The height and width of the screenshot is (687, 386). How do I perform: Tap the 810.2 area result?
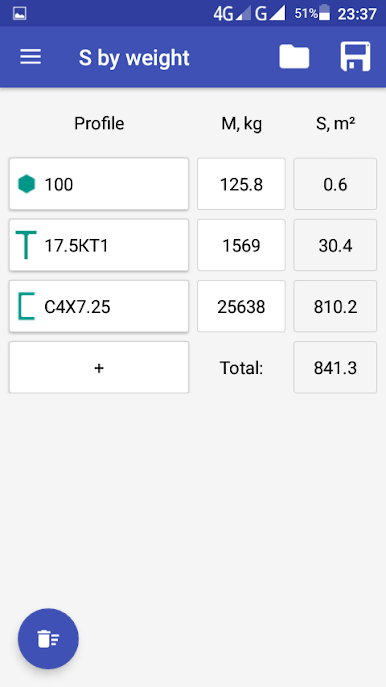pos(335,306)
